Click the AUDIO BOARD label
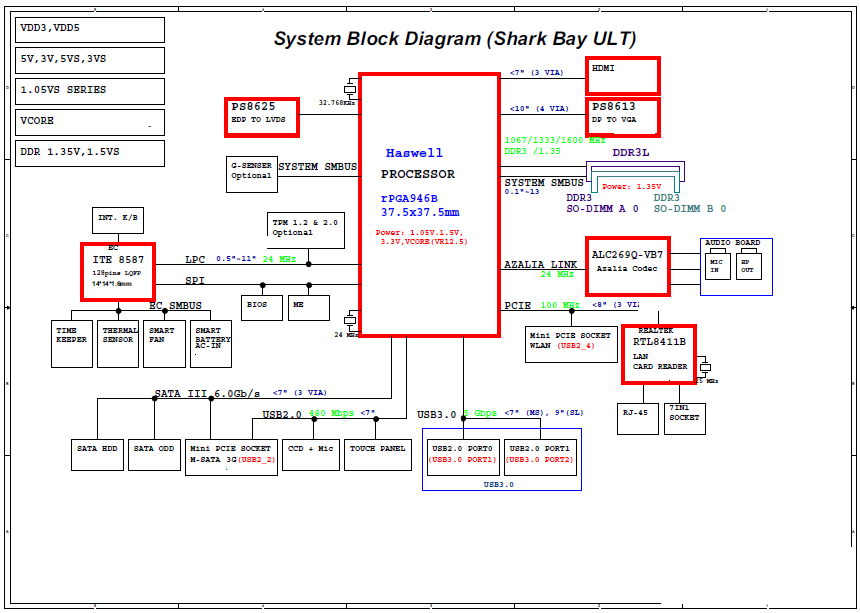The width and height of the screenshot is (860, 613). (x=733, y=242)
